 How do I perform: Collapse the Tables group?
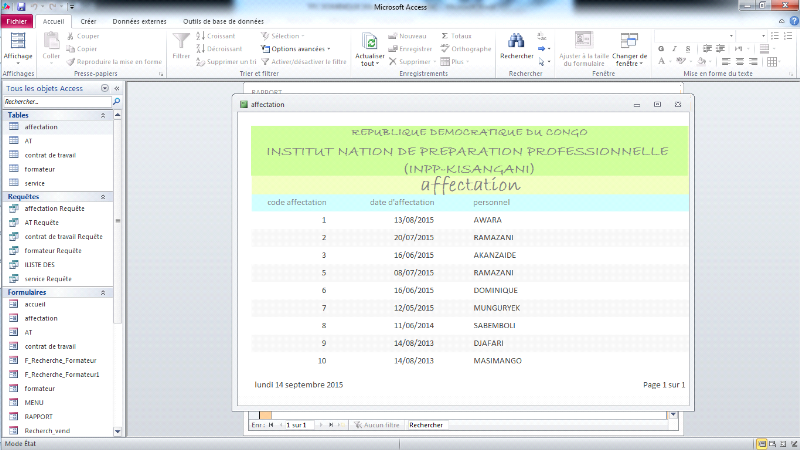click(103, 115)
